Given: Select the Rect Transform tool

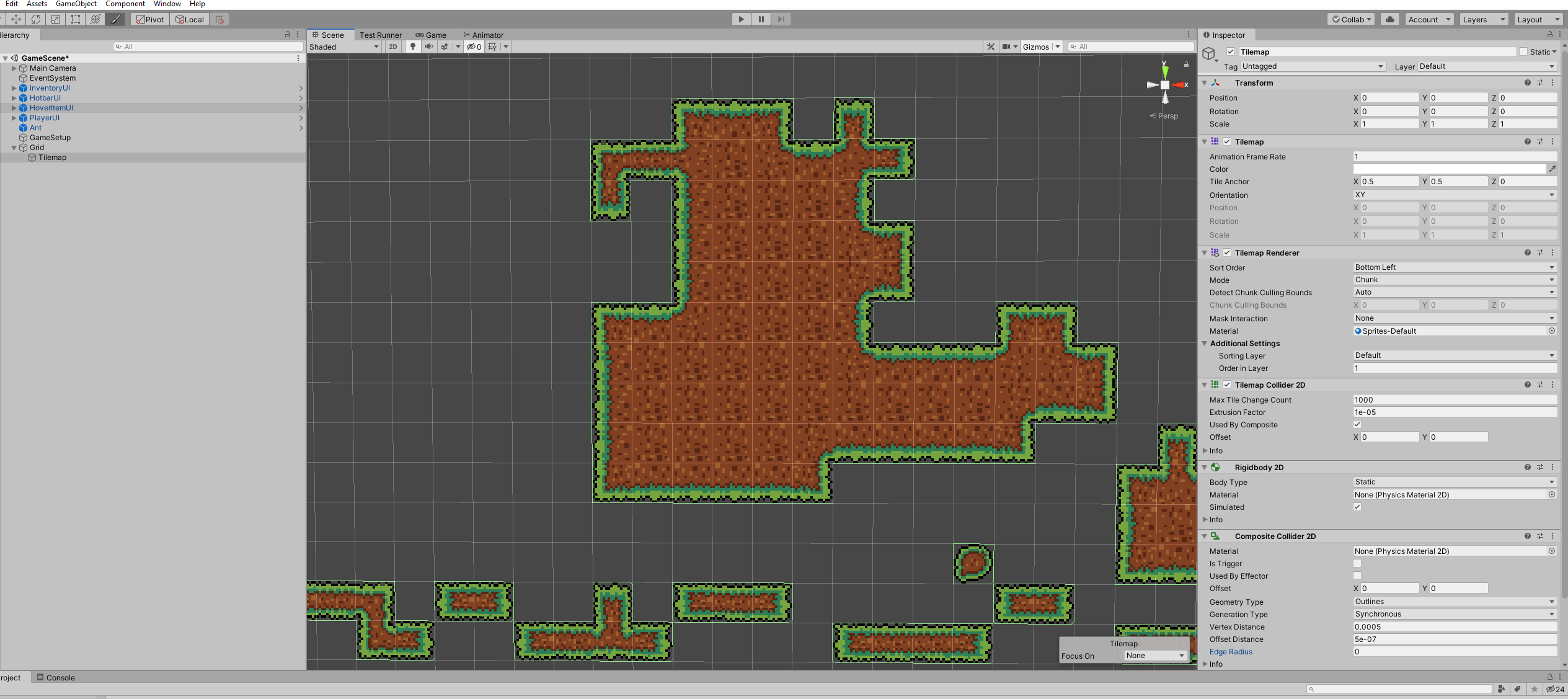Looking at the screenshot, I should (76, 19).
